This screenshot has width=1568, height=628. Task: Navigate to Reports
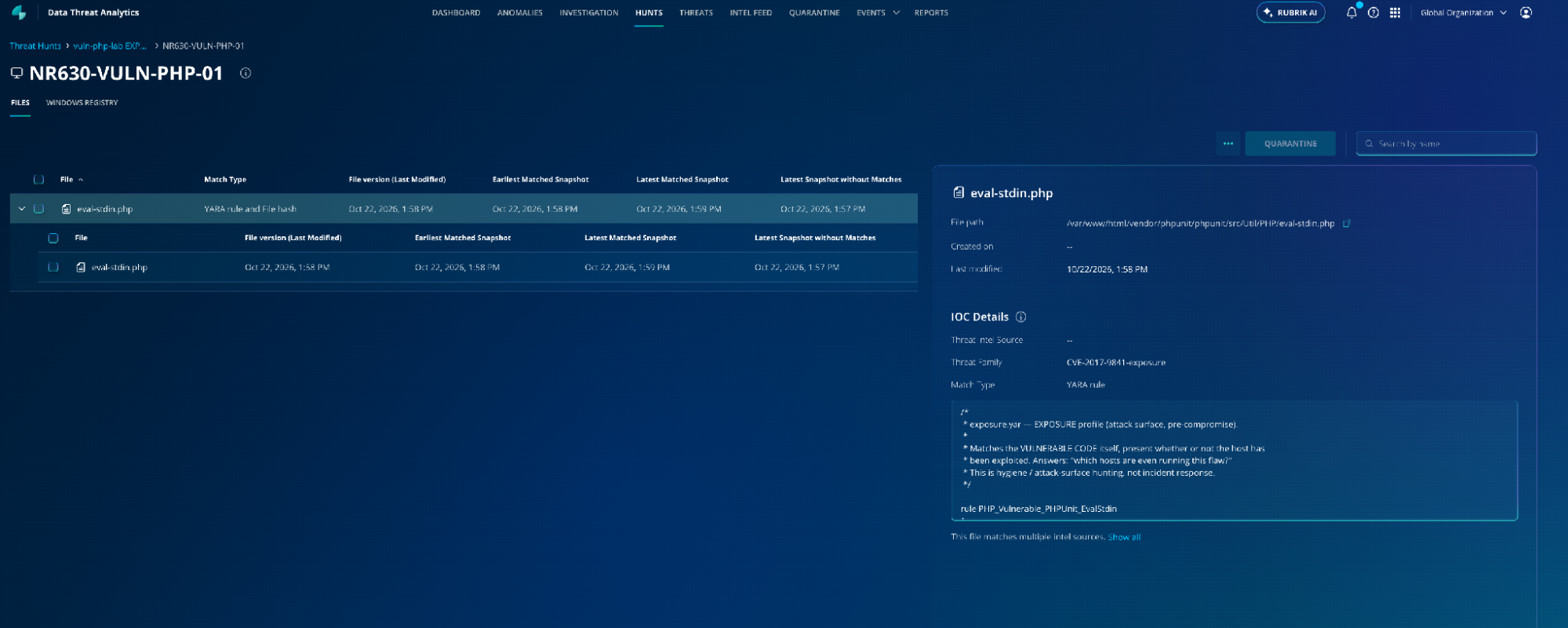coord(931,13)
